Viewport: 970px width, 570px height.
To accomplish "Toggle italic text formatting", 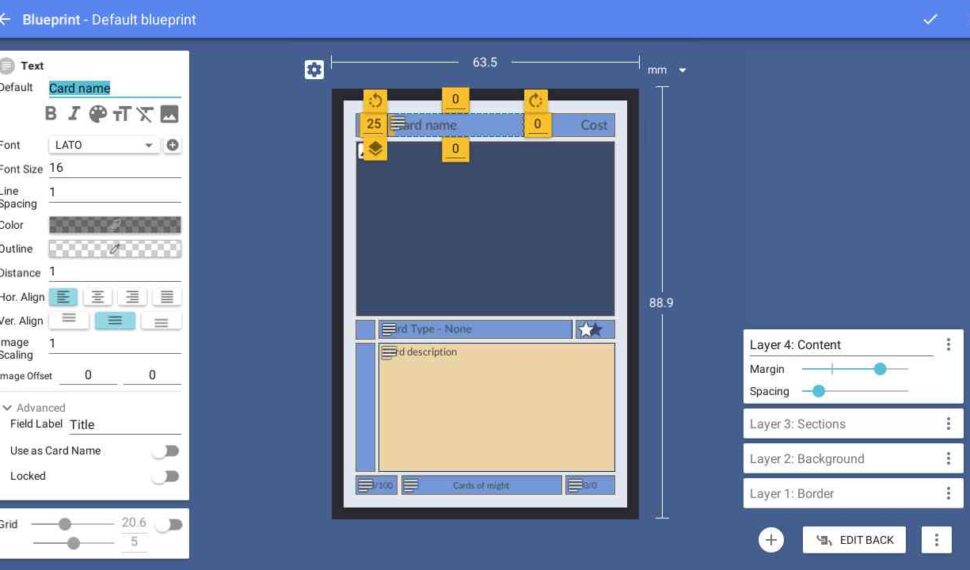I will [x=74, y=114].
